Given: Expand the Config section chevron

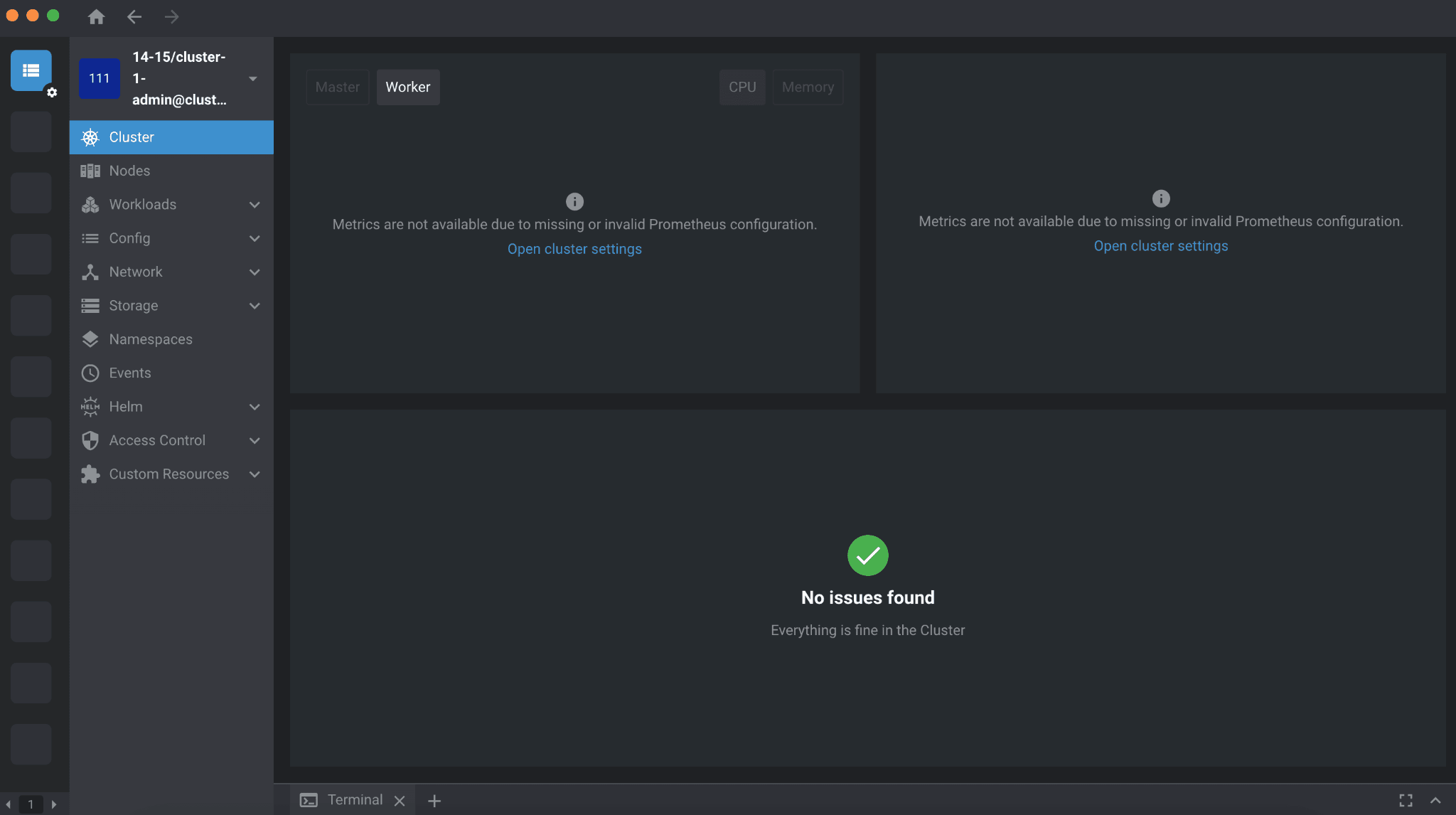Looking at the screenshot, I should 255,238.
